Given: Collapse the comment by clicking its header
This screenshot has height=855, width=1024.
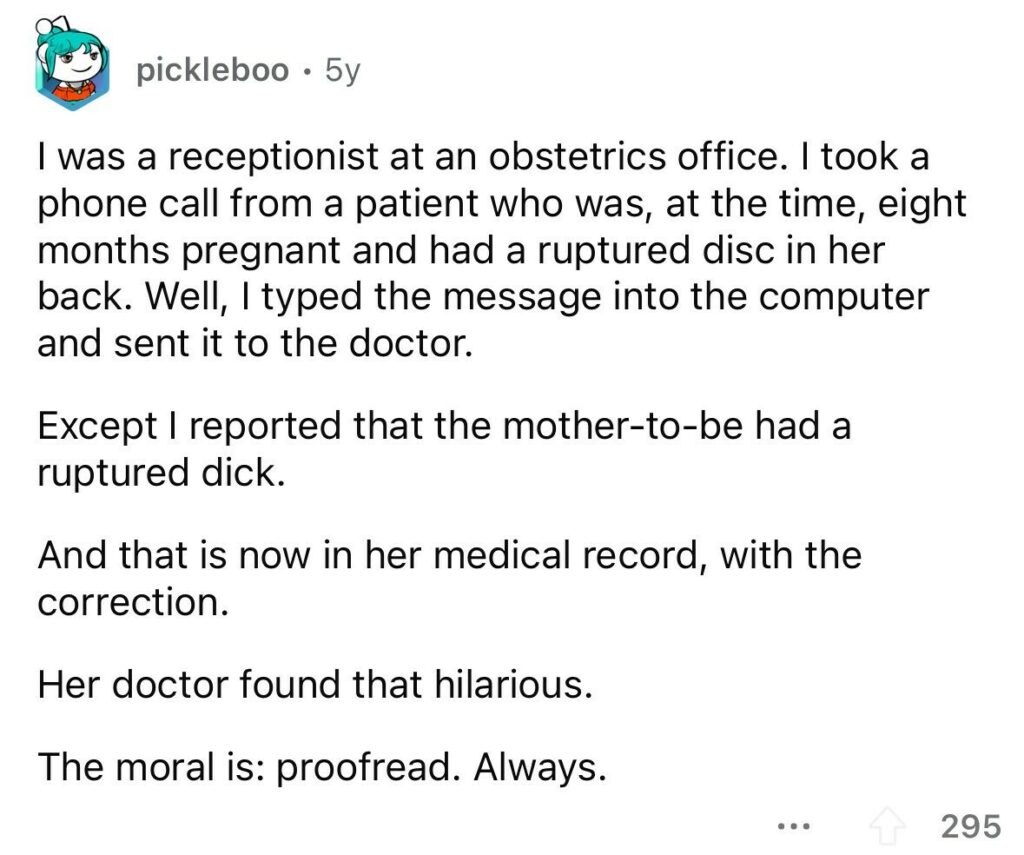Looking at the screenshot, I should [210, 68].
